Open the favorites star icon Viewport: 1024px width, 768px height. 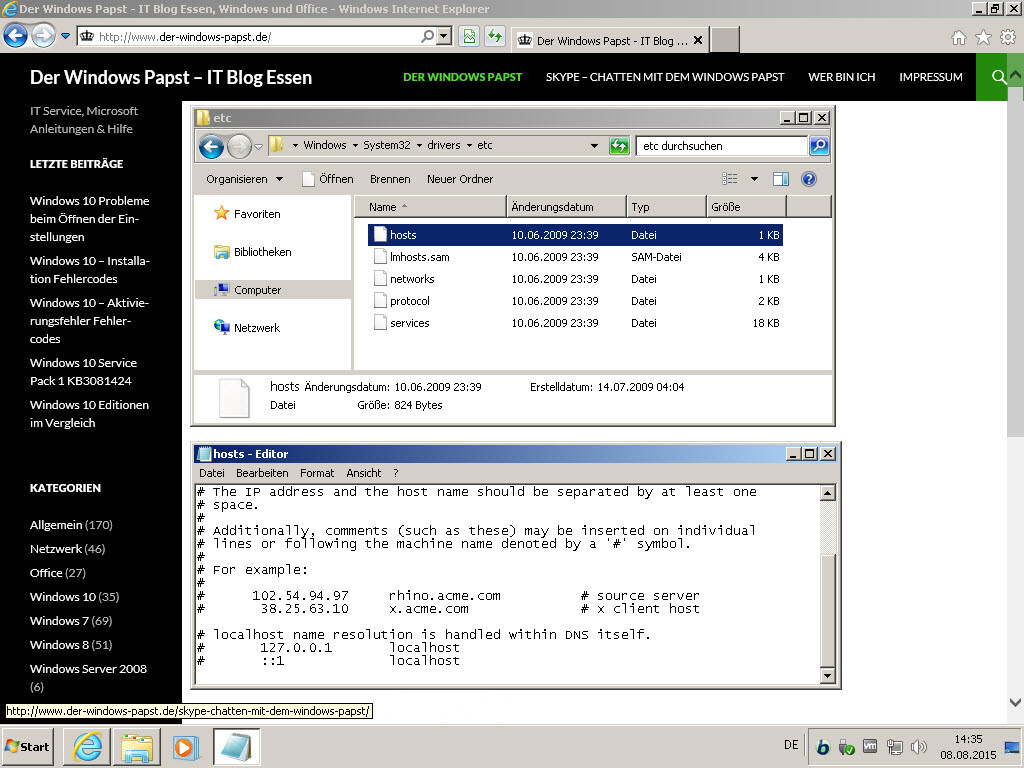pyautogui.click(x=983, y=38)
